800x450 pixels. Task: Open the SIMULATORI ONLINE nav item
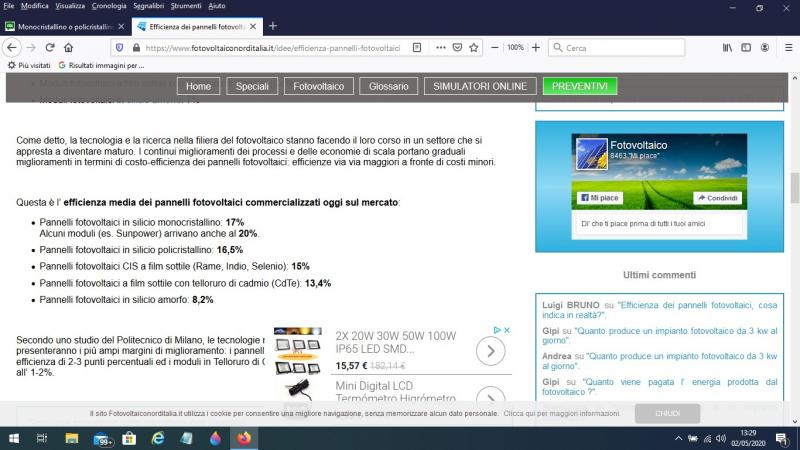pos(479,86)
